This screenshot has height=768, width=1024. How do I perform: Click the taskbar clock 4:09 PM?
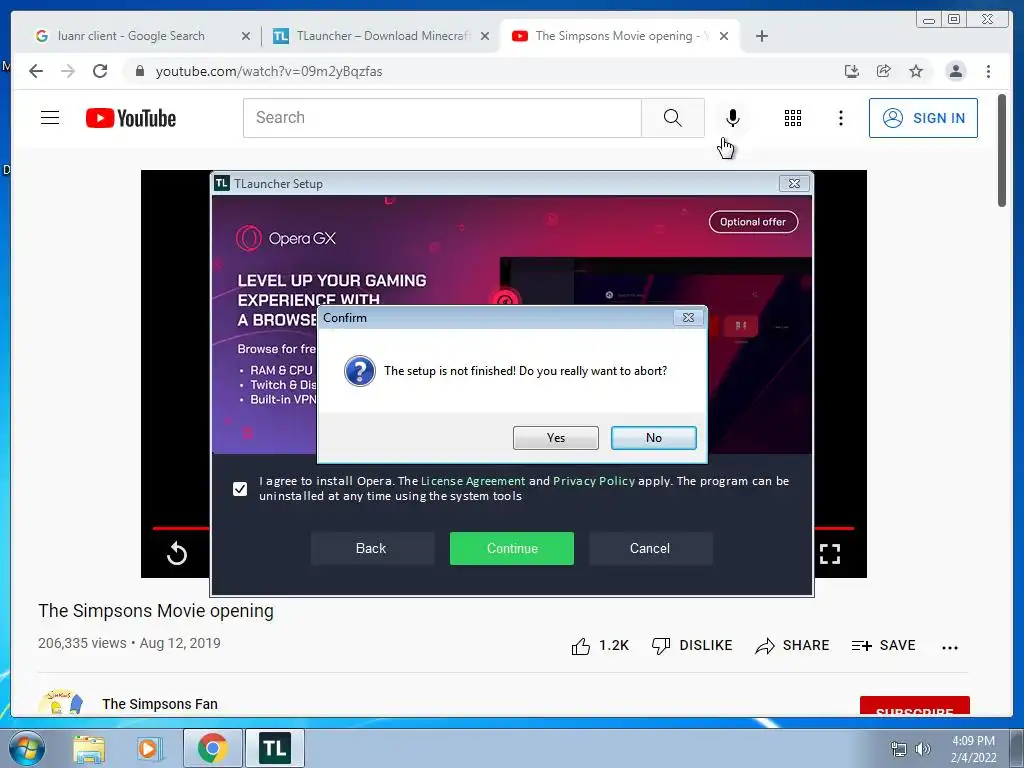click(973, 741)
